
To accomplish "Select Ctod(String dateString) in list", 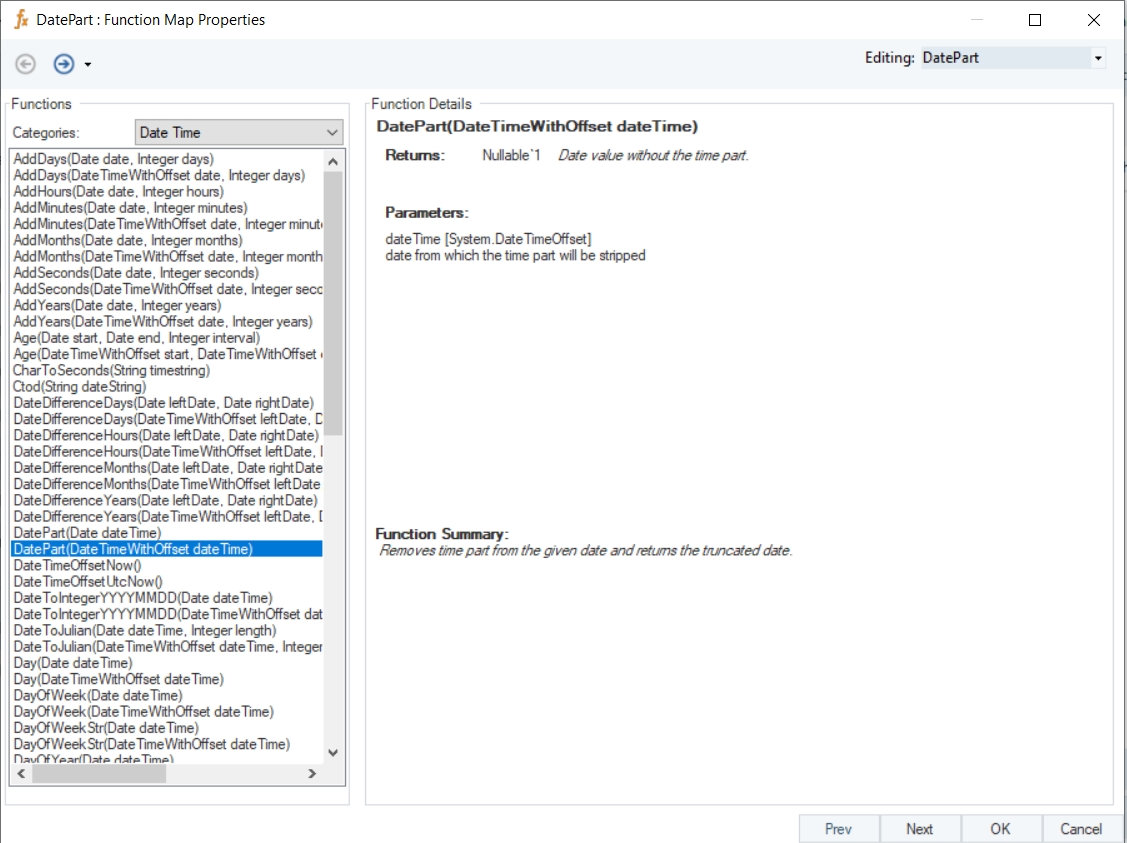I will (79, 386).
